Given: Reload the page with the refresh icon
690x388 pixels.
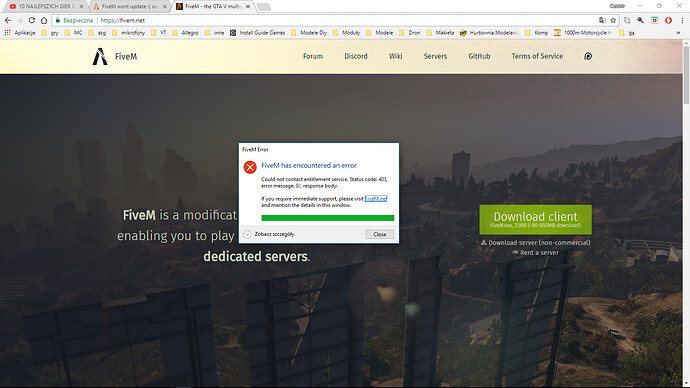Looking at the screenshot, I should pyautogui.click(x=32, y=20).
